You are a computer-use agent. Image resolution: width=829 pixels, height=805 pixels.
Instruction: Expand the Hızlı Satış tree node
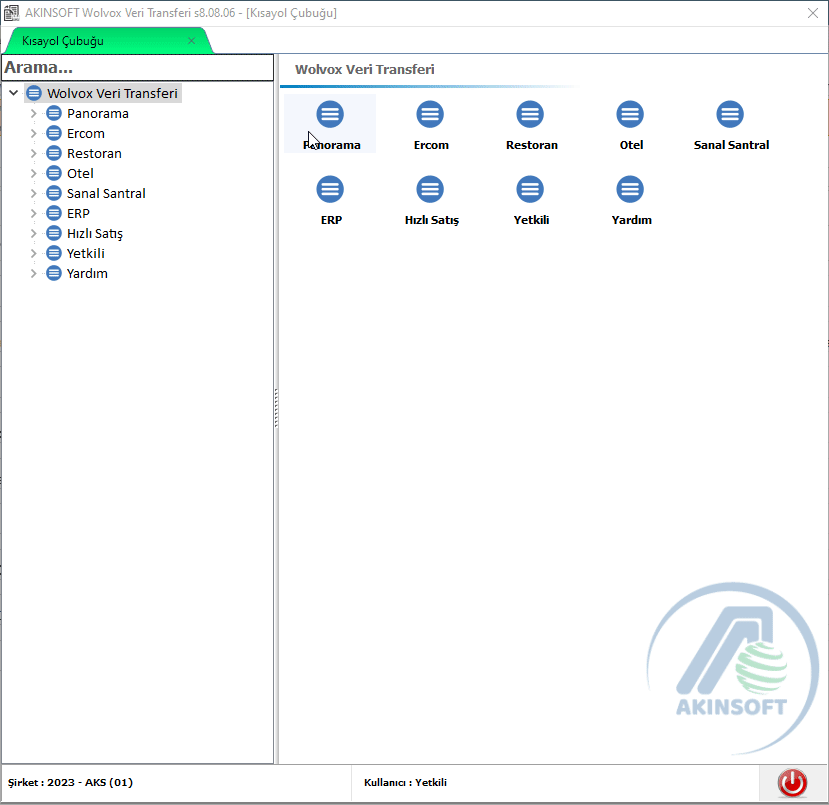click(33, 234)
